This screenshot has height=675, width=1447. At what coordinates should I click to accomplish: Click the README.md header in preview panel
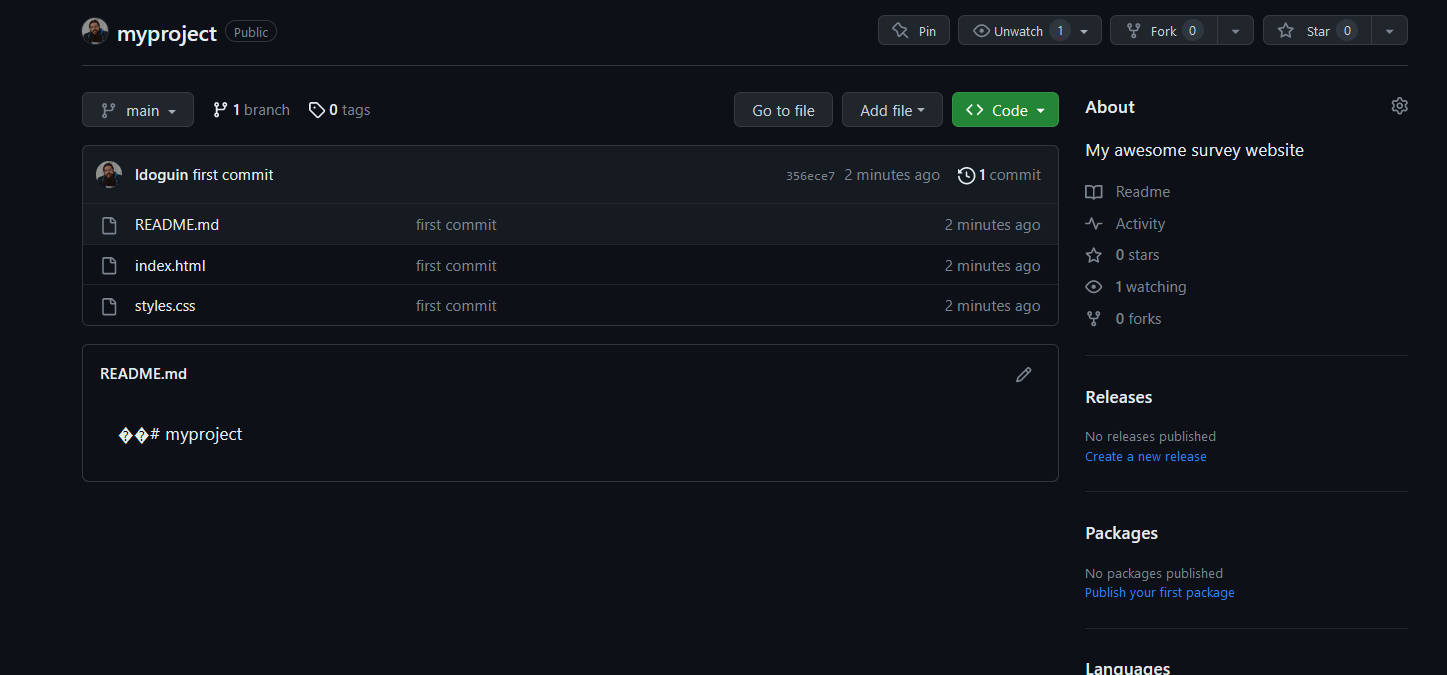[143, 374]
